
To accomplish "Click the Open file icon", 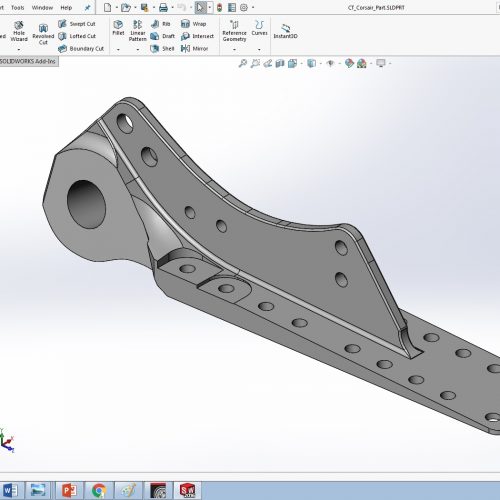I will pyautogui.click(x=125, y=7).
